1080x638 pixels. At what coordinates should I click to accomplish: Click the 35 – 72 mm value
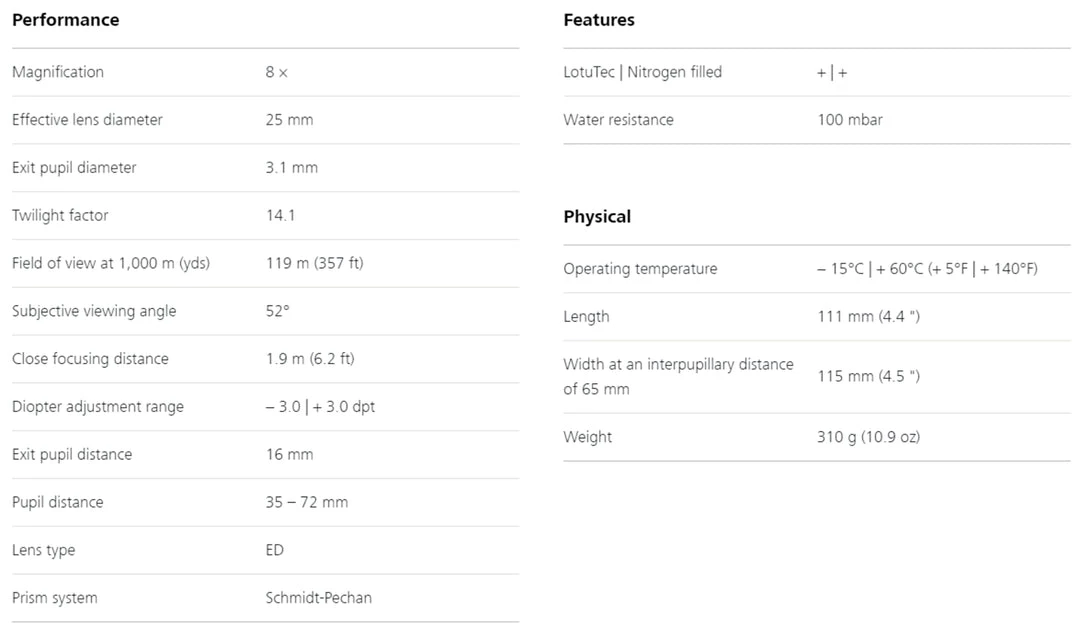point(306,503)
